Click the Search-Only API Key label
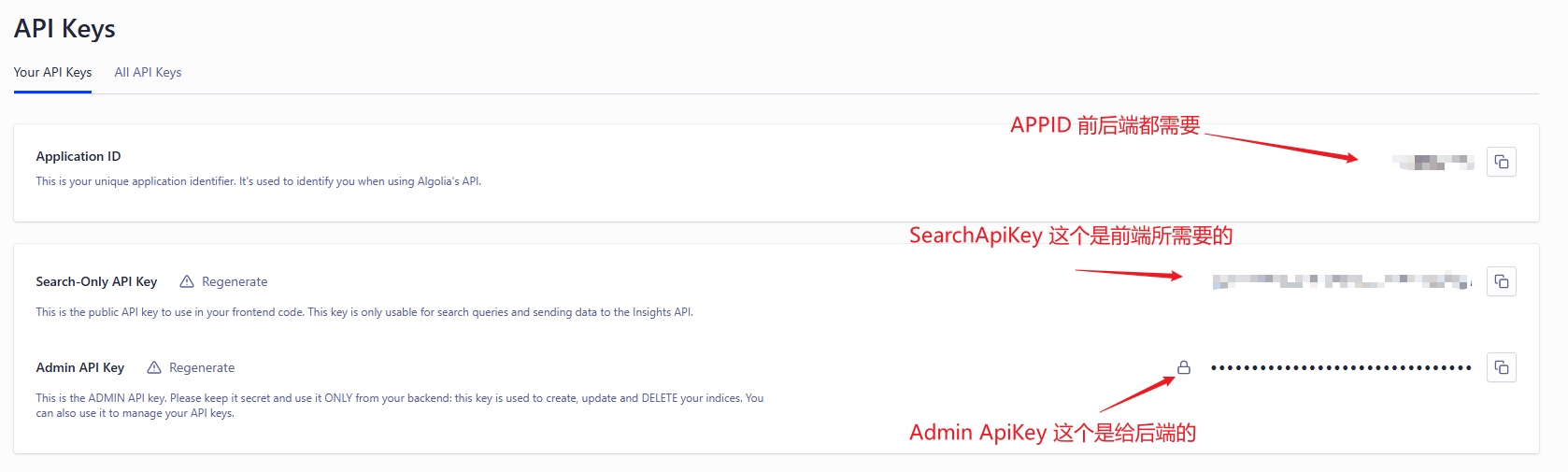This screenshot has height=472, width=1568. 96,281
